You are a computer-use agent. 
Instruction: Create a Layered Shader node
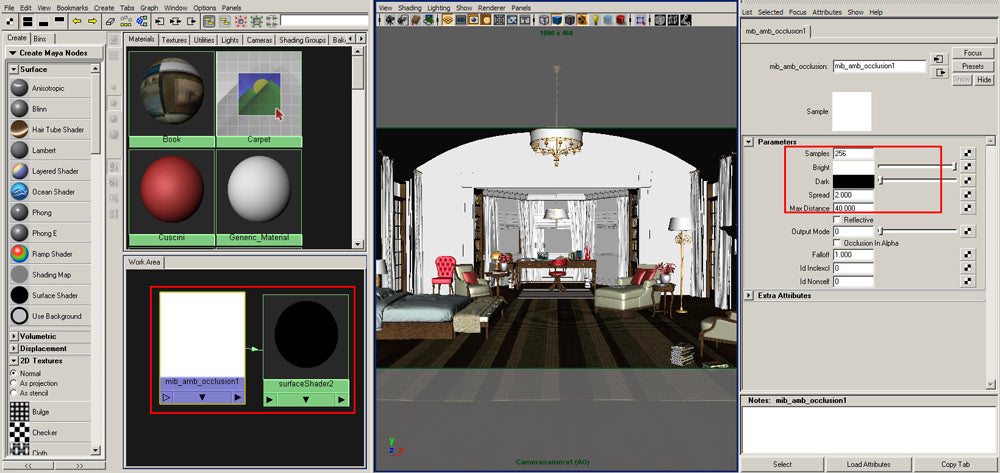coord(50,171)
